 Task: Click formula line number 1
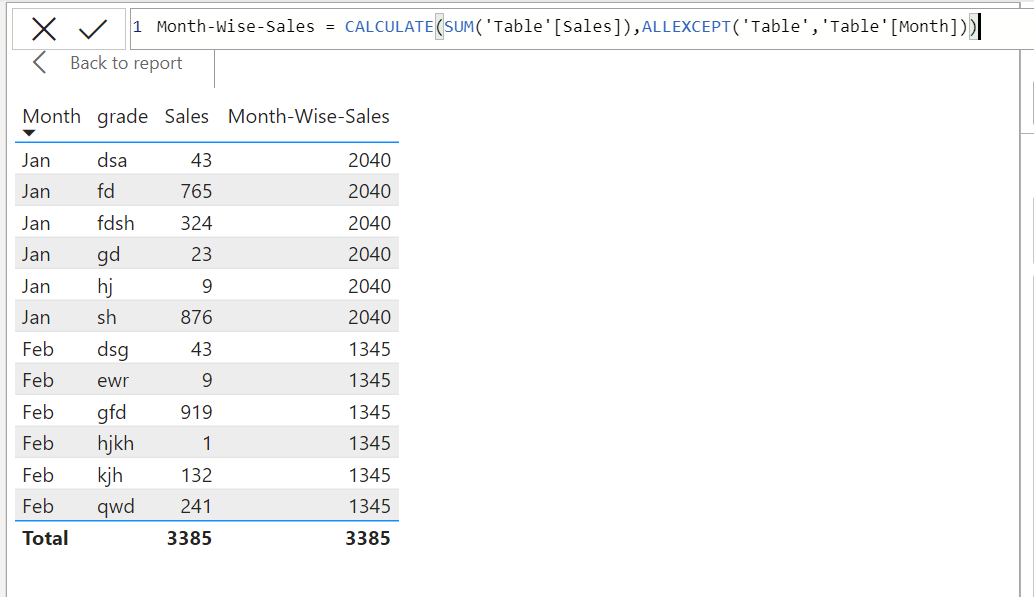pos(137,27)
